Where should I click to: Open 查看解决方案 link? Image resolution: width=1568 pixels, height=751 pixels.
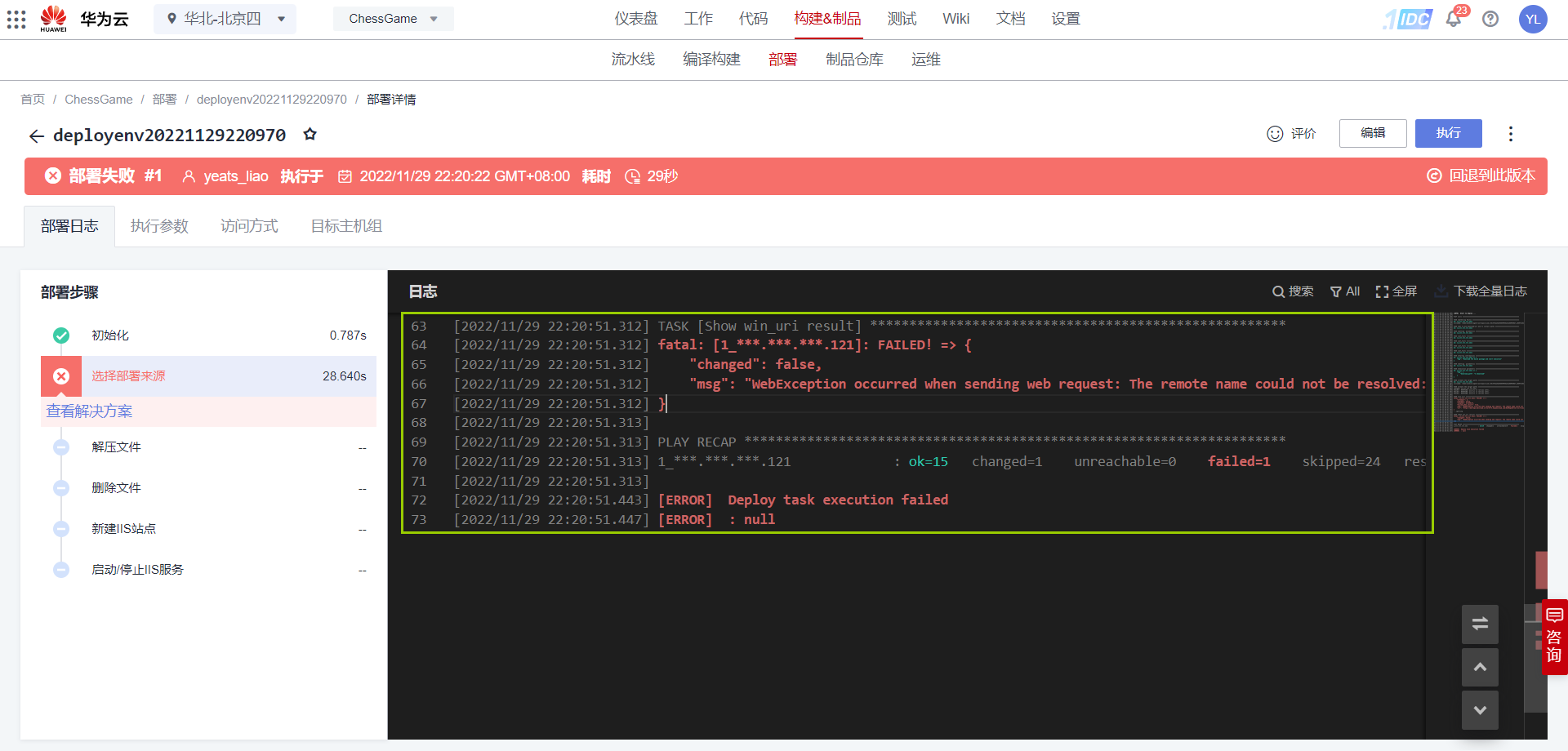pyautogui.click(x=89, y=411)
